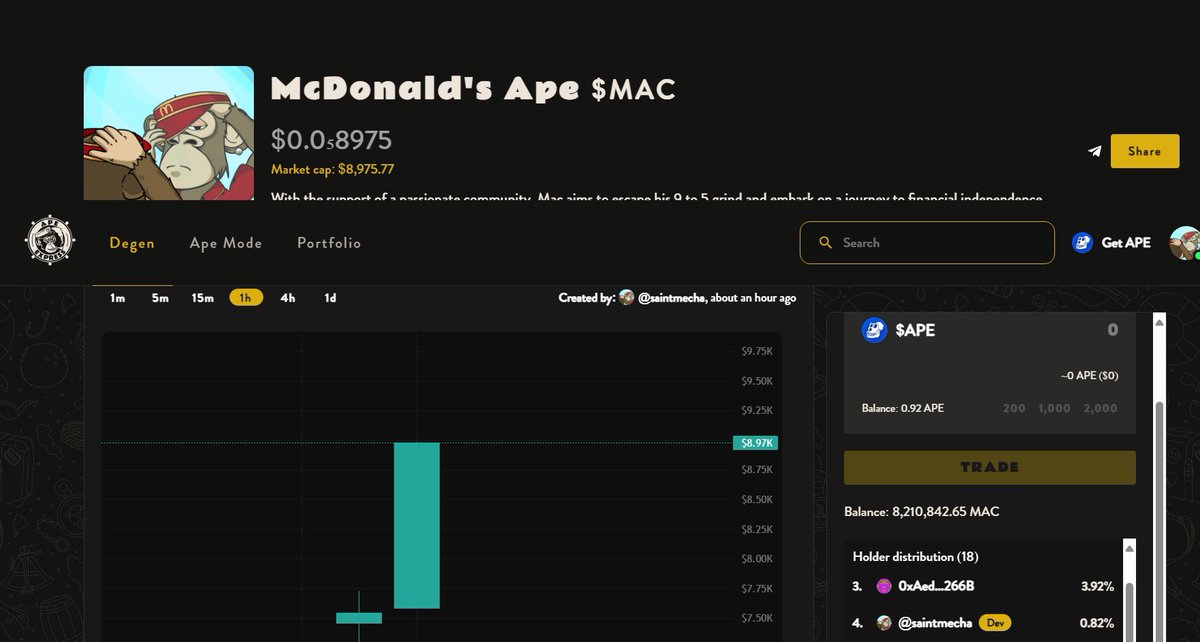Select the 1h chart timeframe

pyautogui.click(x=246, y=298)
